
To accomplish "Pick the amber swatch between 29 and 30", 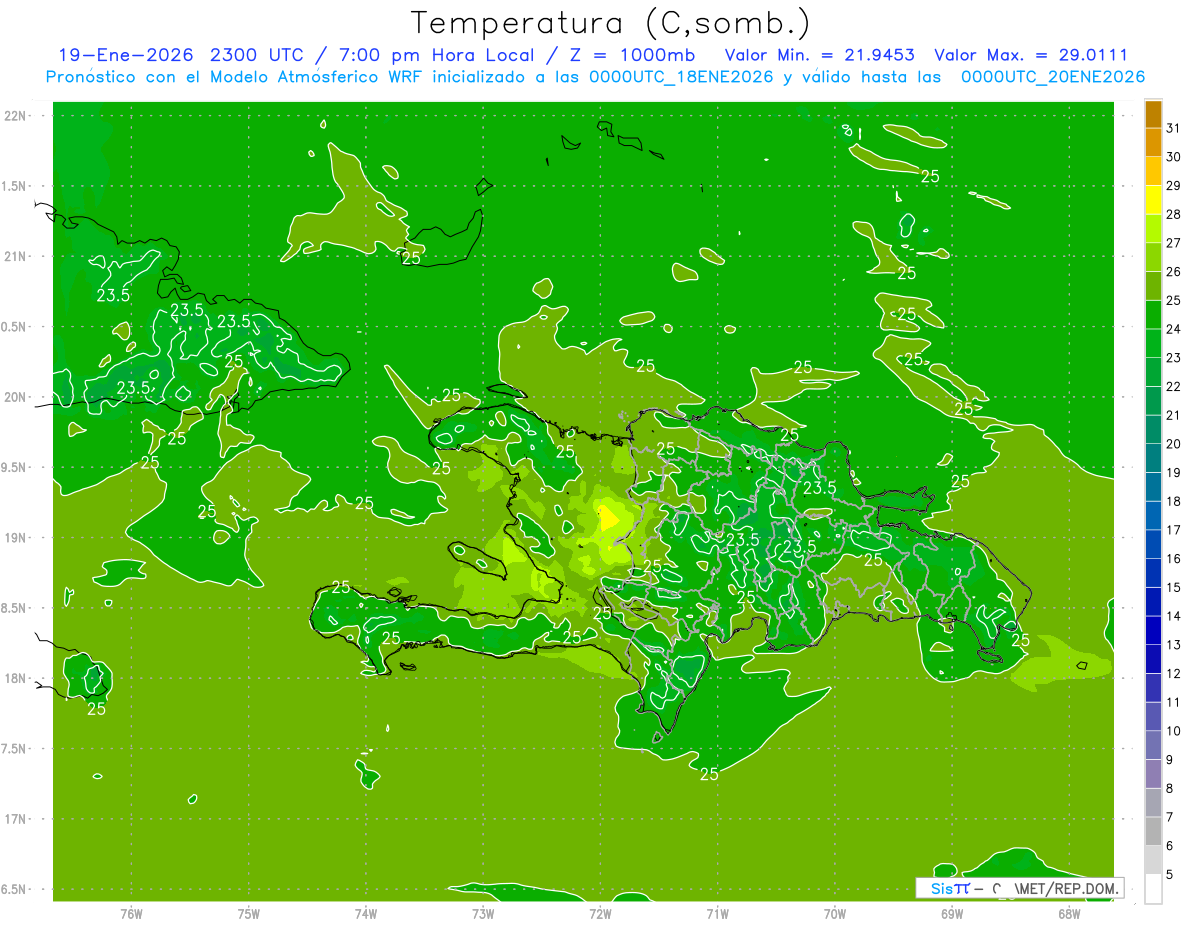I will click(x=1153, y=171).
